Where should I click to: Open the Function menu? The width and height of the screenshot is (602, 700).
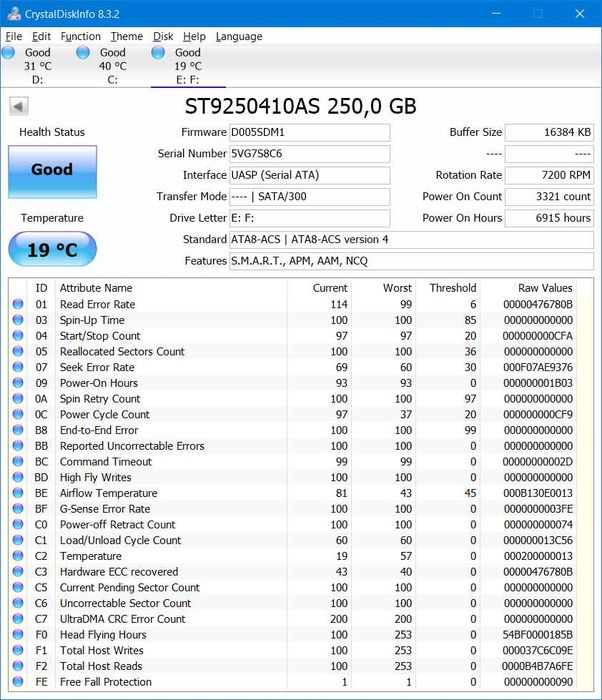point(80,36)
